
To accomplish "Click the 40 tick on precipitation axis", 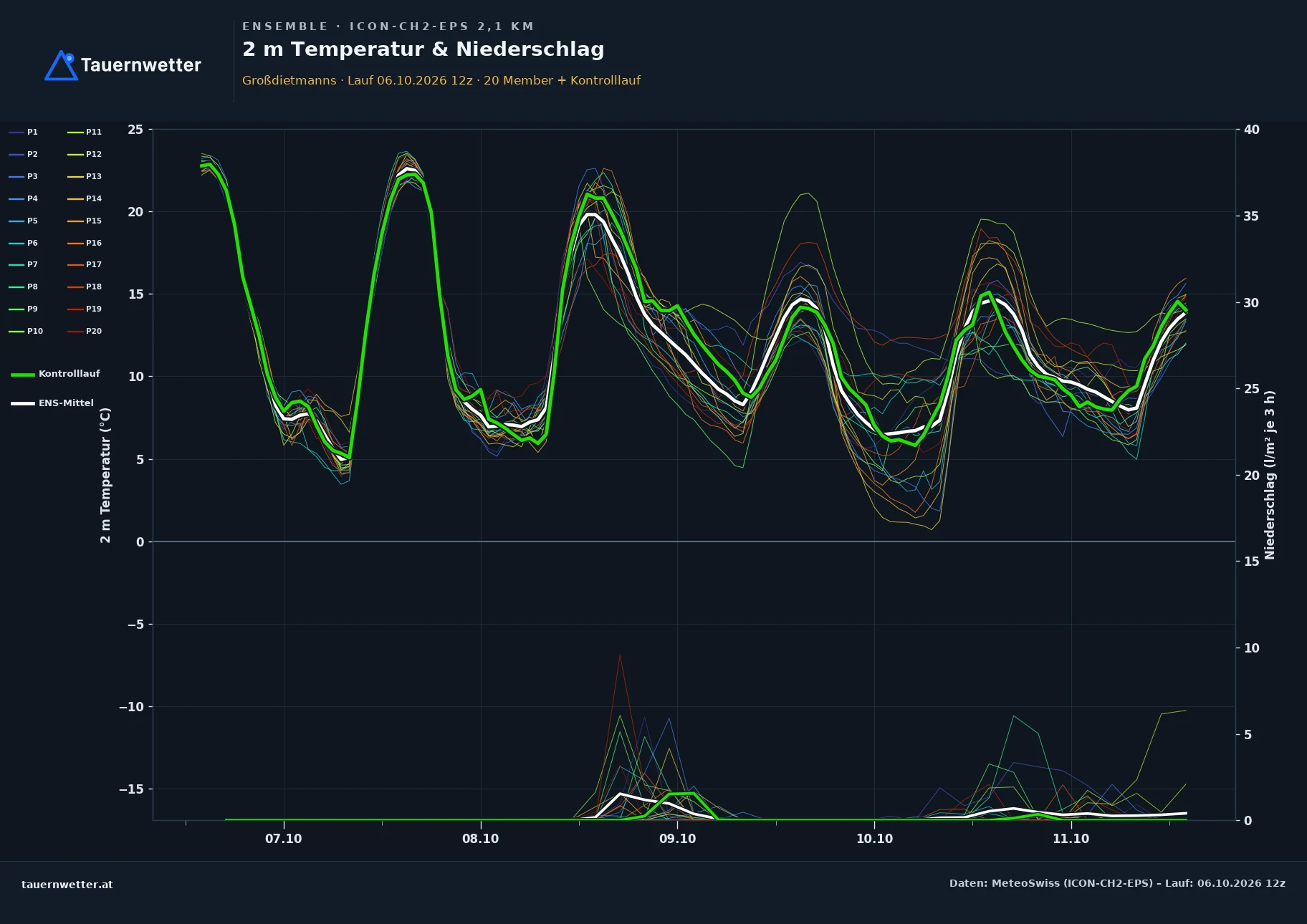I will coord(1252,130).
